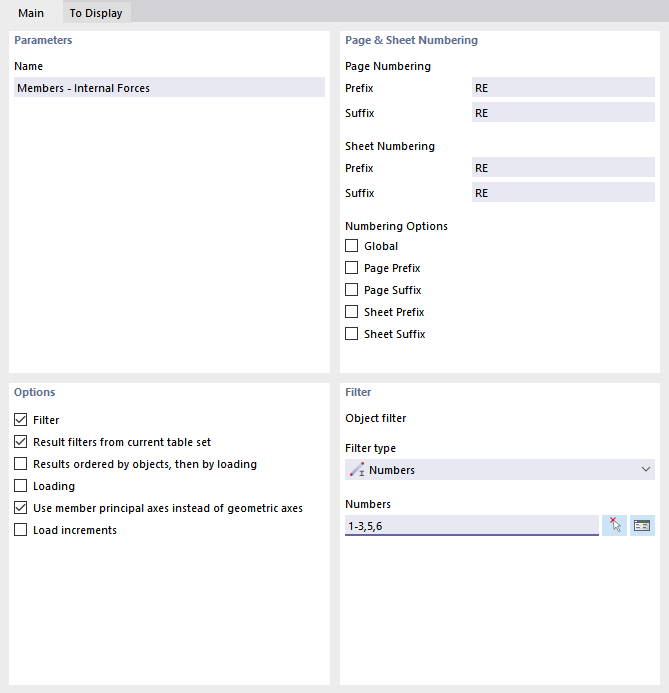Enable the Load increments checkbox
669x693 pixels.
coord(21,530)
